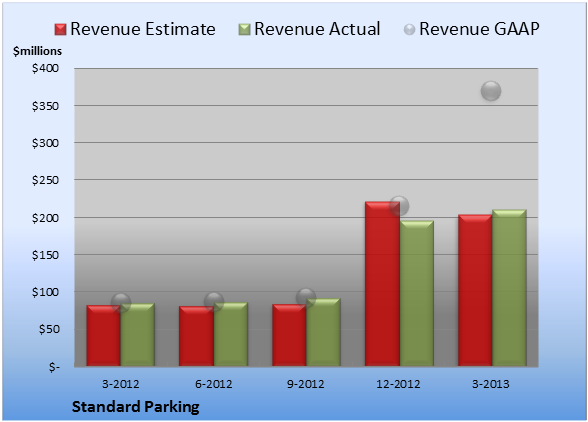The image size is (588, 422).
Task: Click the Standard Parking chart title
Action: (136, 407)
